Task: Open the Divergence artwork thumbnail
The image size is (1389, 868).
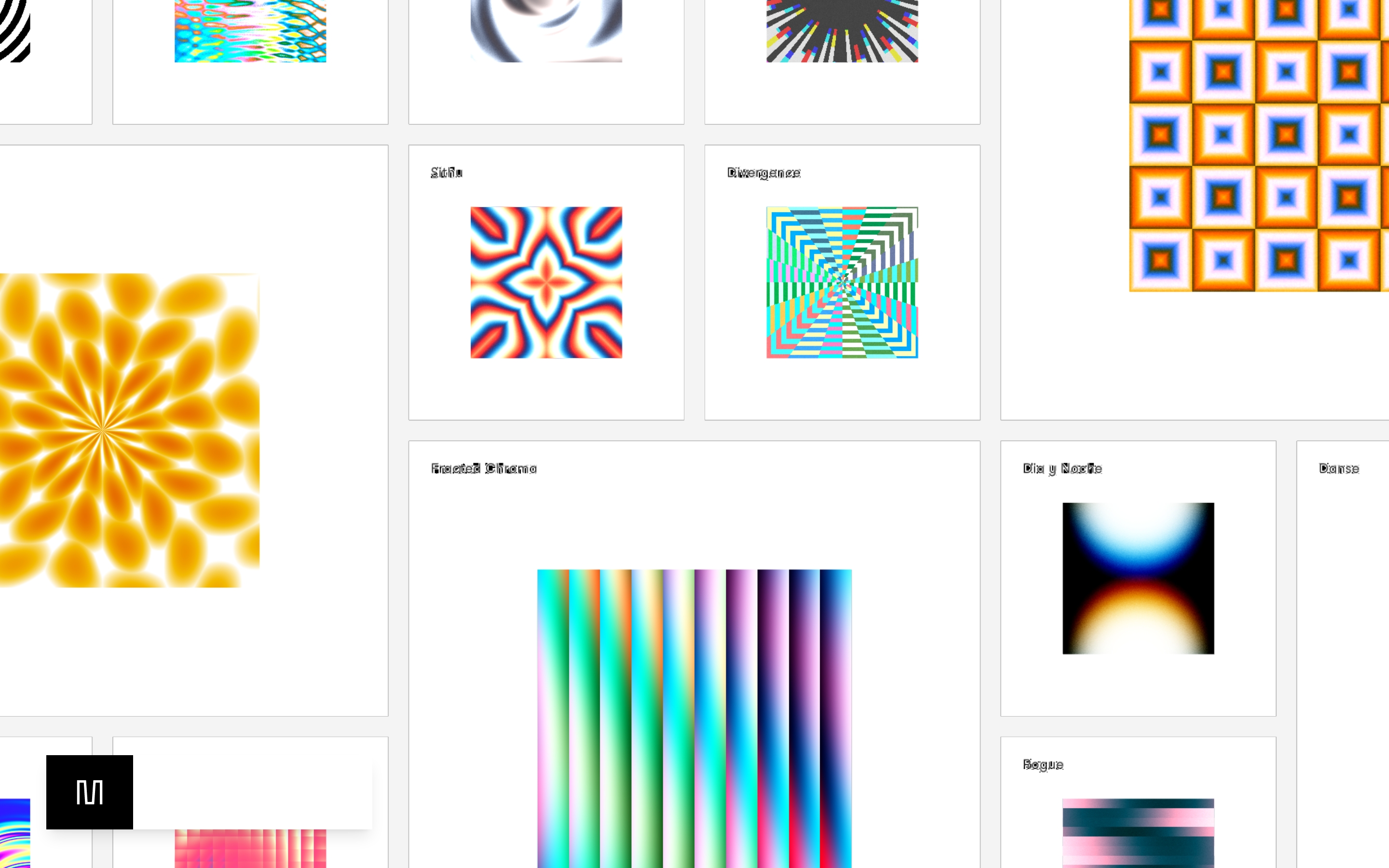Action: click(x=842, y=283)
